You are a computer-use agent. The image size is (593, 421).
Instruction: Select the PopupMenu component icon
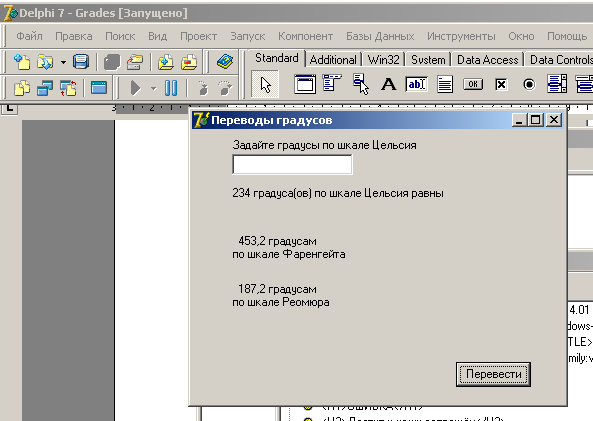point(360,84)
